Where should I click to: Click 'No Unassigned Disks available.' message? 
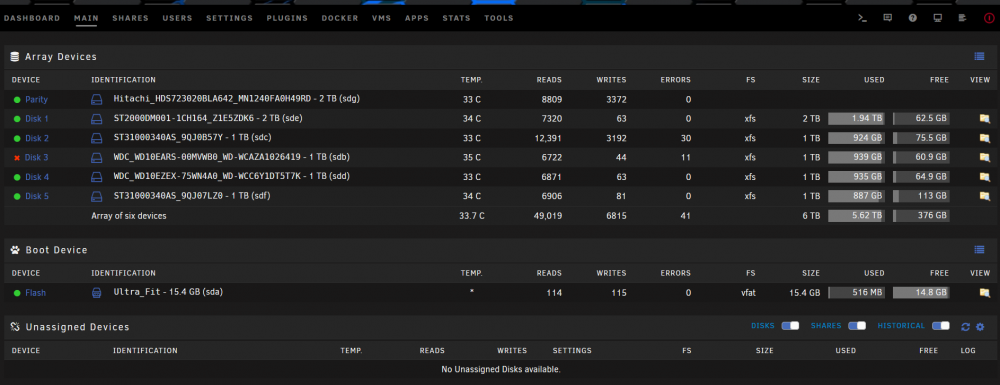tap(501, 369)
